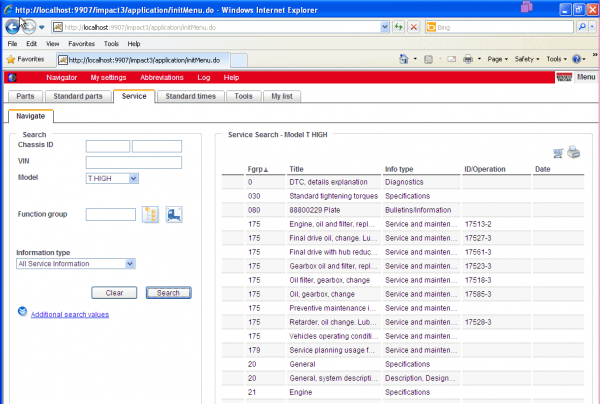The width and height of the screenshot is (600, 404).
Task: Open the File menu
Action: (x=12, y=44)
